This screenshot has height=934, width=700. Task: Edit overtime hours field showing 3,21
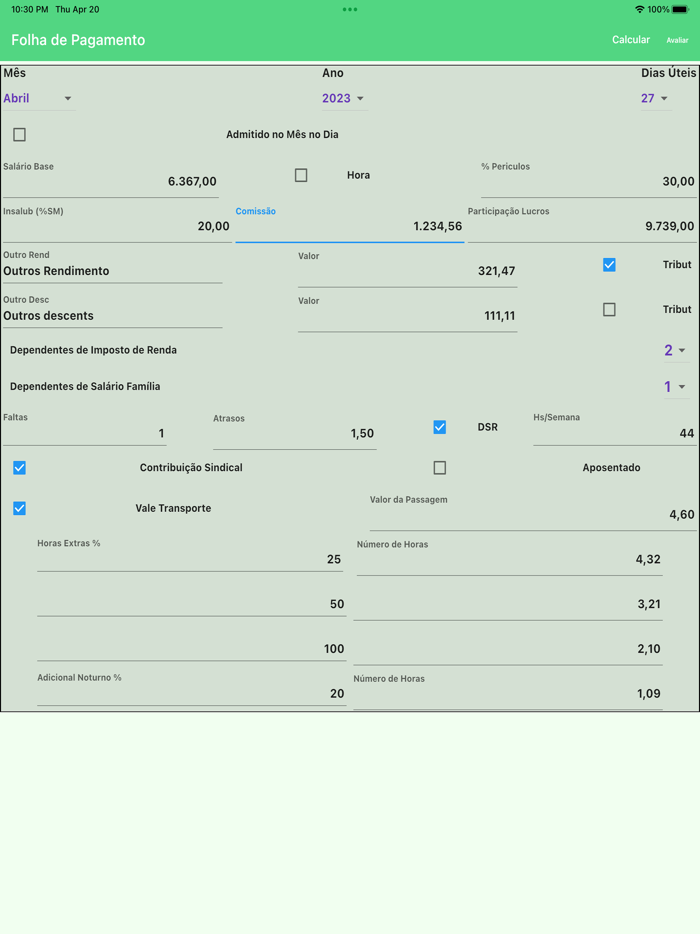508,605
